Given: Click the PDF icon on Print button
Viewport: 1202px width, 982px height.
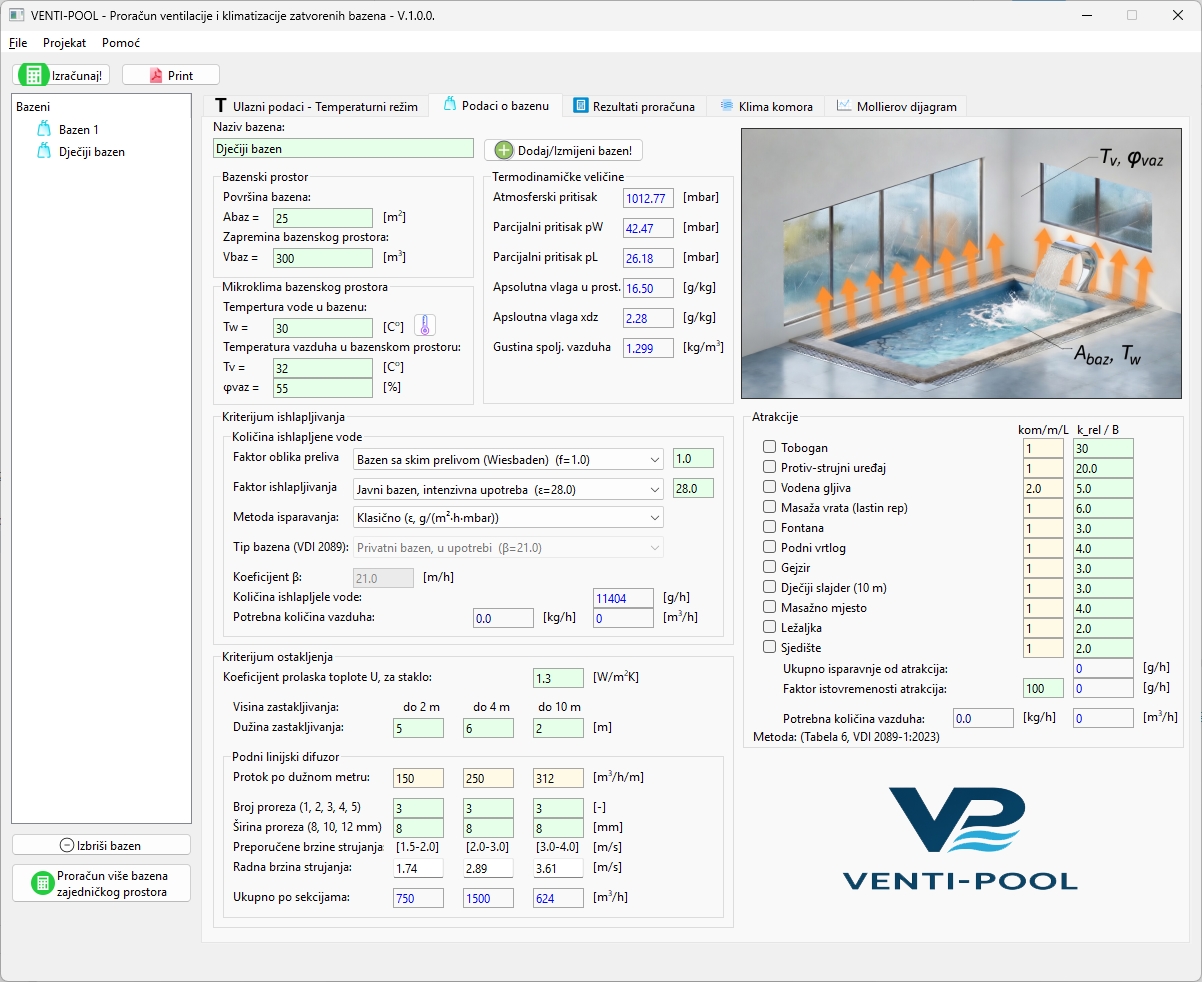Looking at the screenshot, I should [x=155, y=75].
